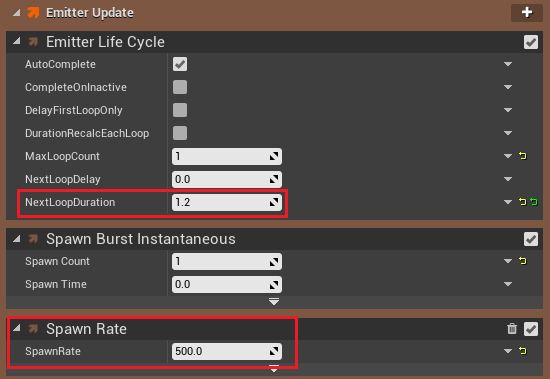The height and width of the screenshot is (379, 550).
Task: Click the SpawnRate property label
Action: point(53,352)
